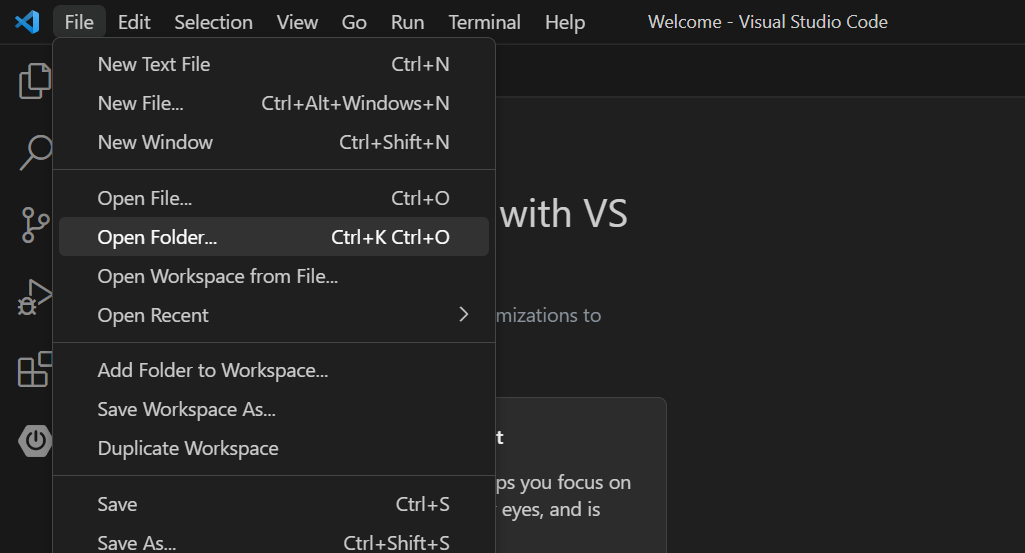The height and width of the screenshot is (553, 1025).
Task: Open the Source Control view icon
Action: click(34, 225)
